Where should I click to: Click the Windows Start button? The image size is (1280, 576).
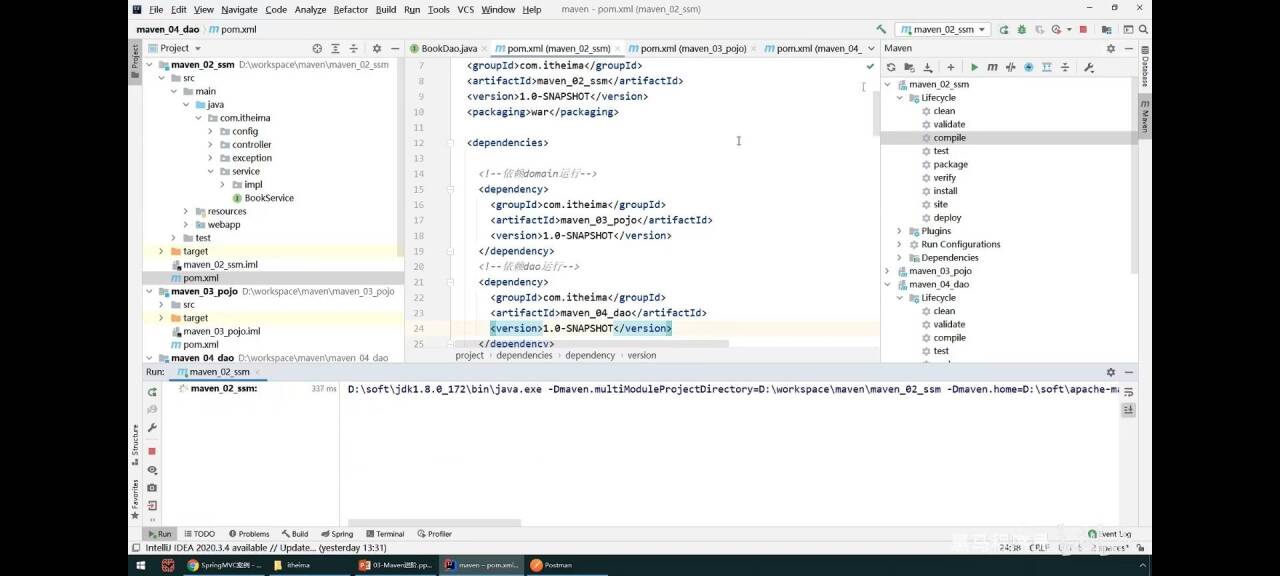point(139,565)
